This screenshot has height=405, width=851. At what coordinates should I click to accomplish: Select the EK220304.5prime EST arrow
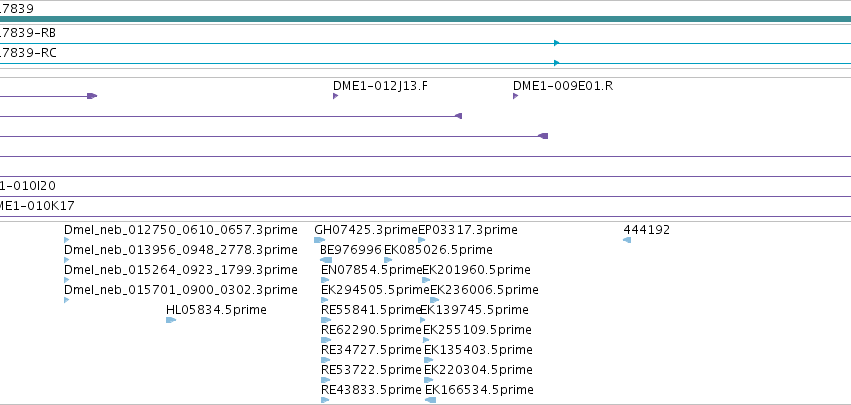coord(429,380)
